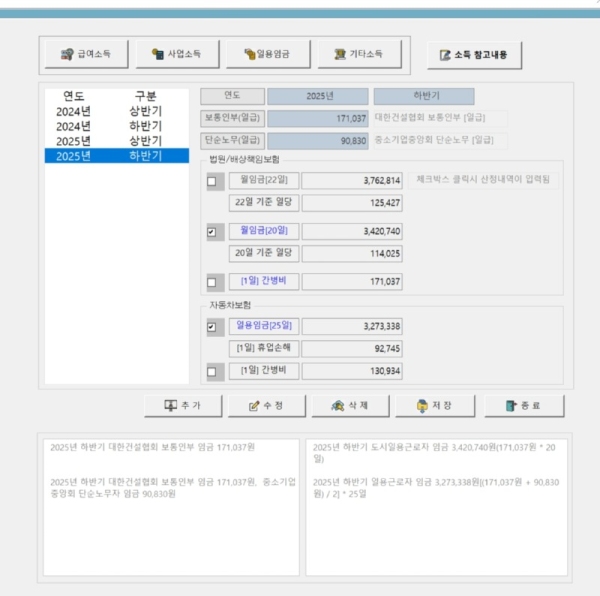Image resolution: width=600 pixels, height=596 pixels.
Task: Click the 월임금[20일] value 3,420,740
Action: click(352, 231)
